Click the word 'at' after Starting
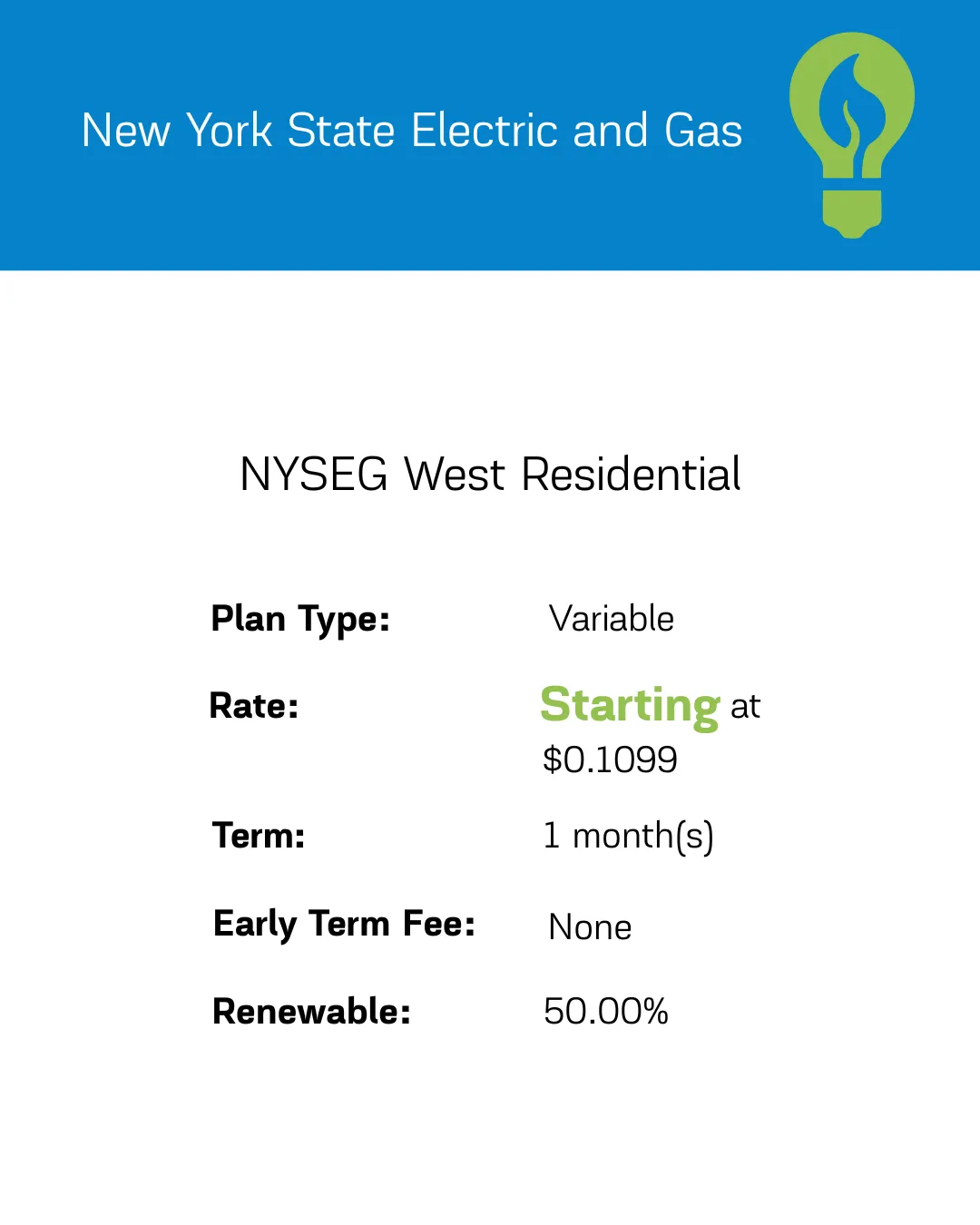Image resolution: width=980 pixels, height=1225 pixels. coord(745,707)
